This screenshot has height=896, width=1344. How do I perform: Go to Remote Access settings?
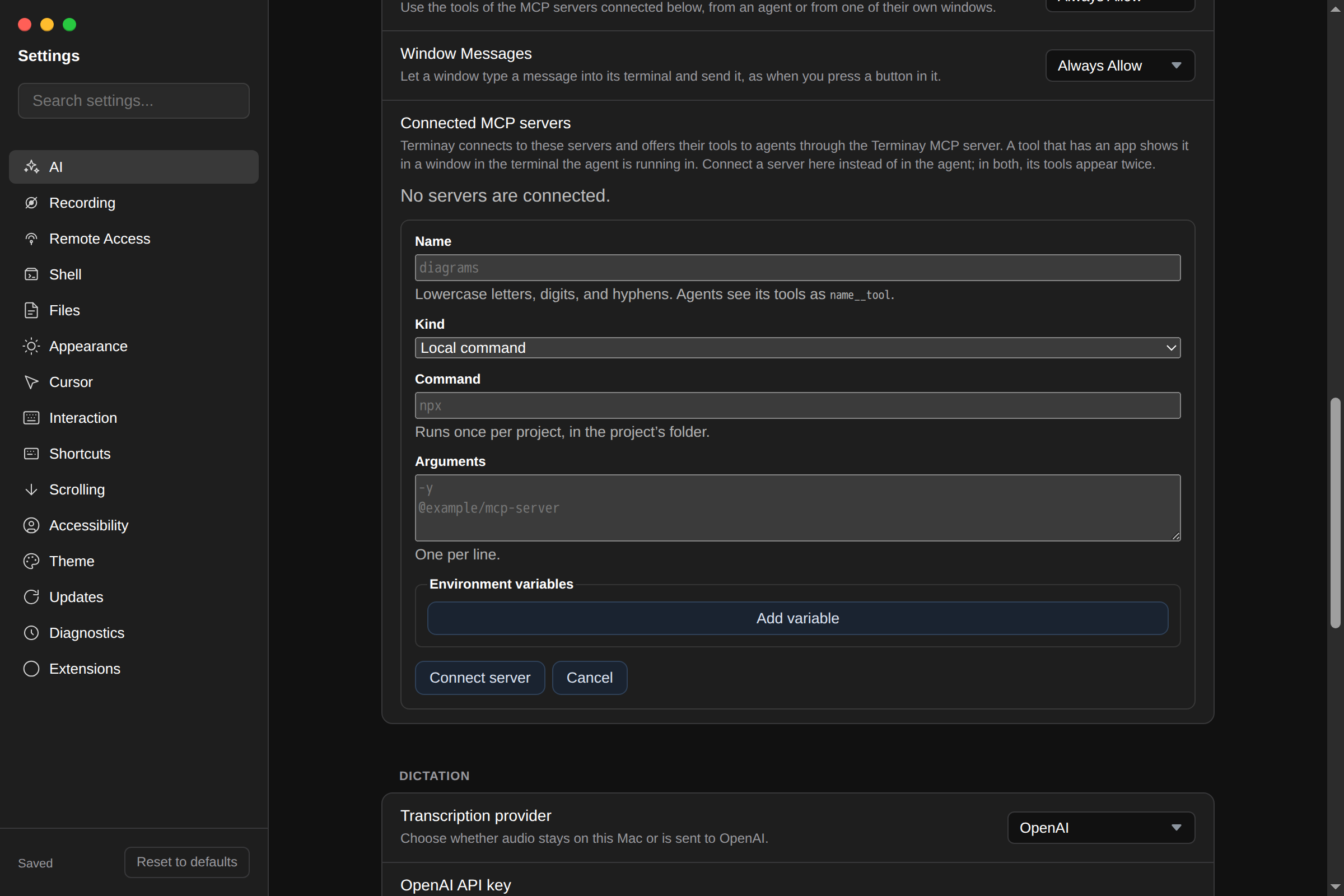[x=134, y=239]
